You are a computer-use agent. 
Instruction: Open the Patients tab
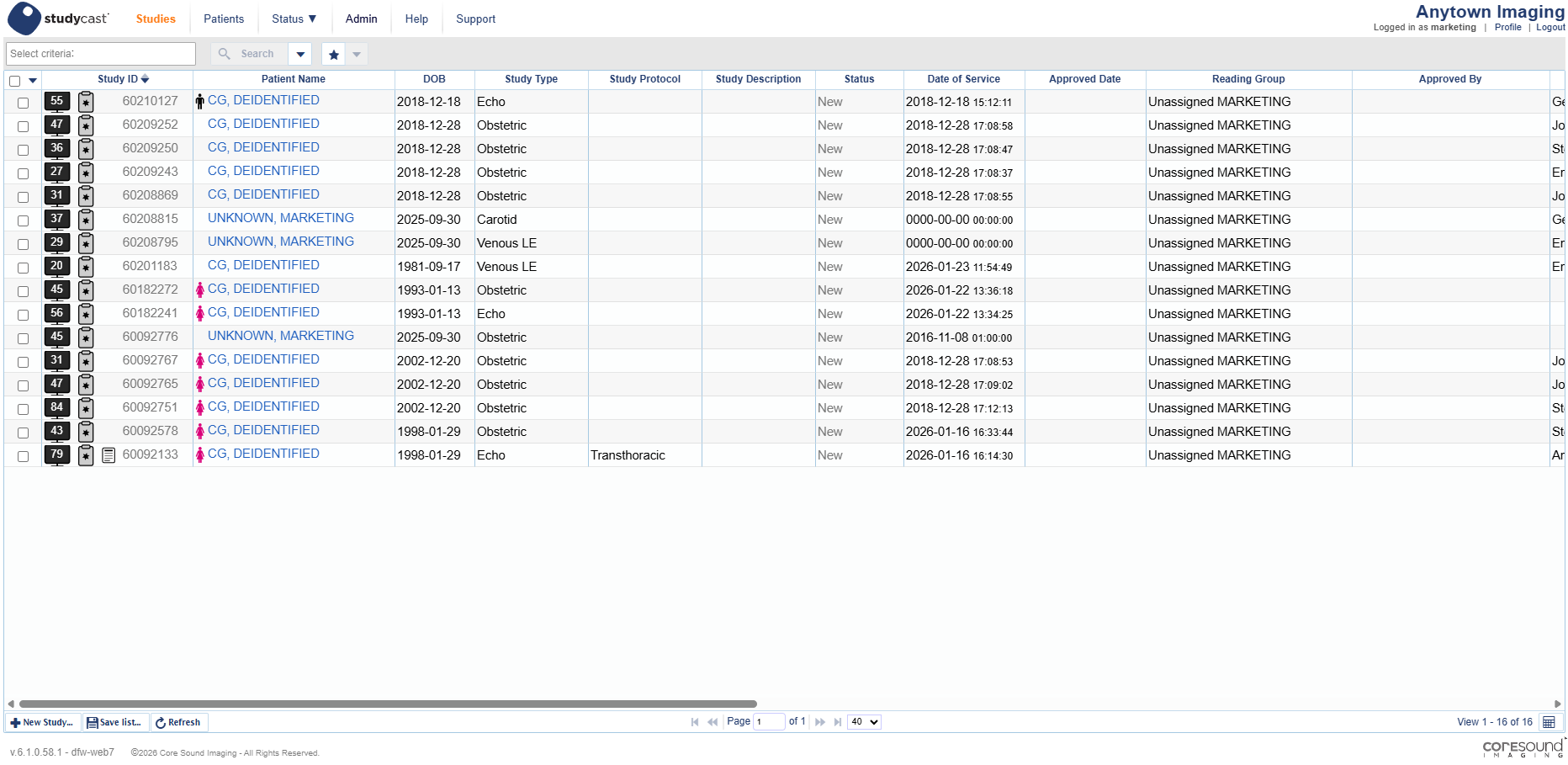tap(224, 19)
